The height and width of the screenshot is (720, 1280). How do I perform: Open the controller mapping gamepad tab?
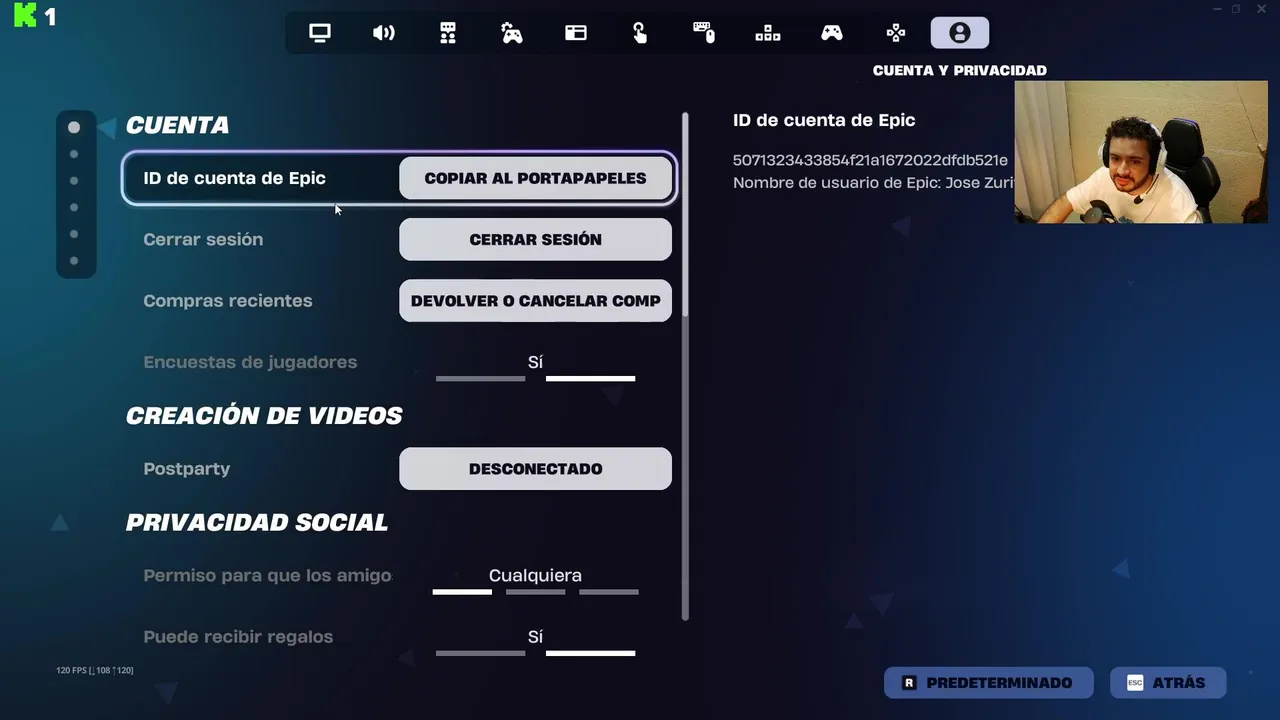click(832, 33)
